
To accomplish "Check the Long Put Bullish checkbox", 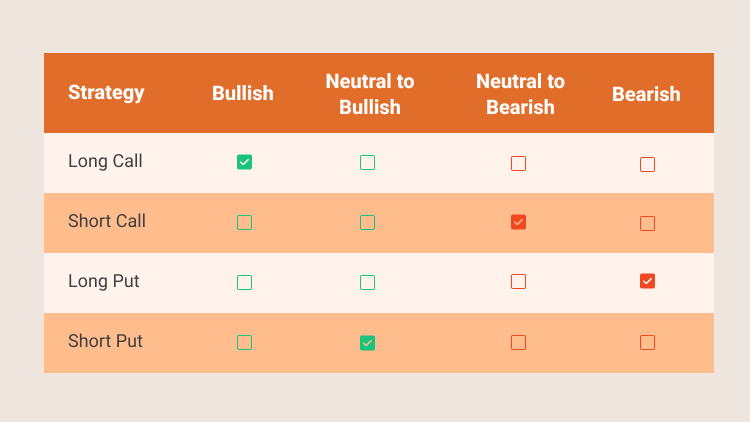I will pos(244,282).
